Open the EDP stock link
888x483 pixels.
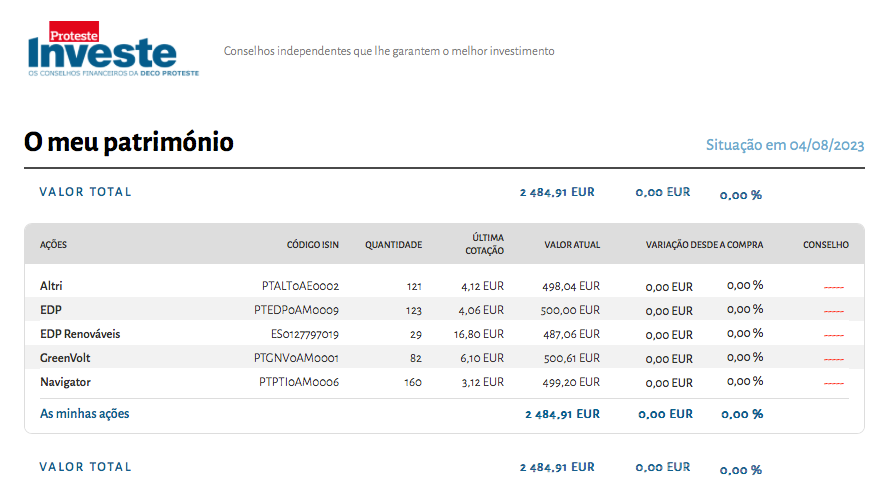(x=51, y=310)
